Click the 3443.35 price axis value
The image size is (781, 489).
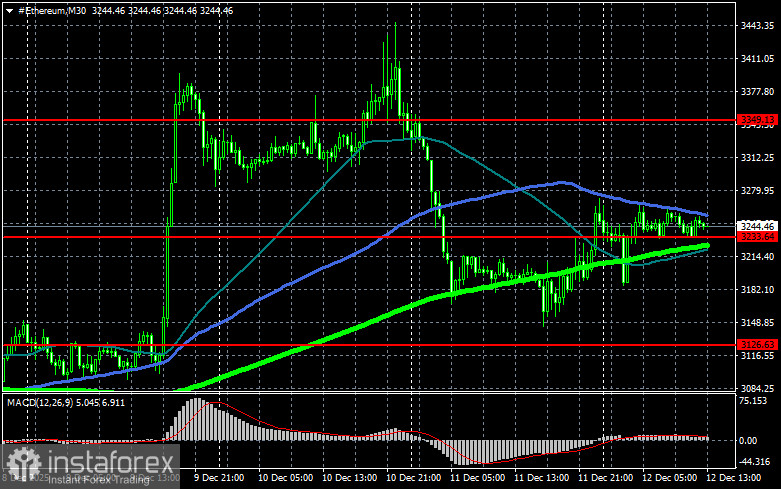tap(758, 25)
